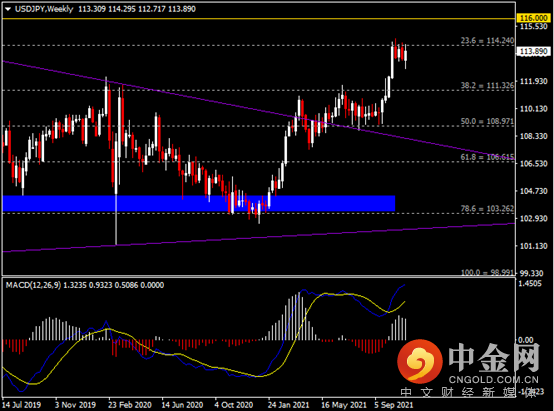The width and height of the screenshot is (554, 411).
Task: Click the 100.0 = 98.991 Fibonacci label
Action: (487, 272)
